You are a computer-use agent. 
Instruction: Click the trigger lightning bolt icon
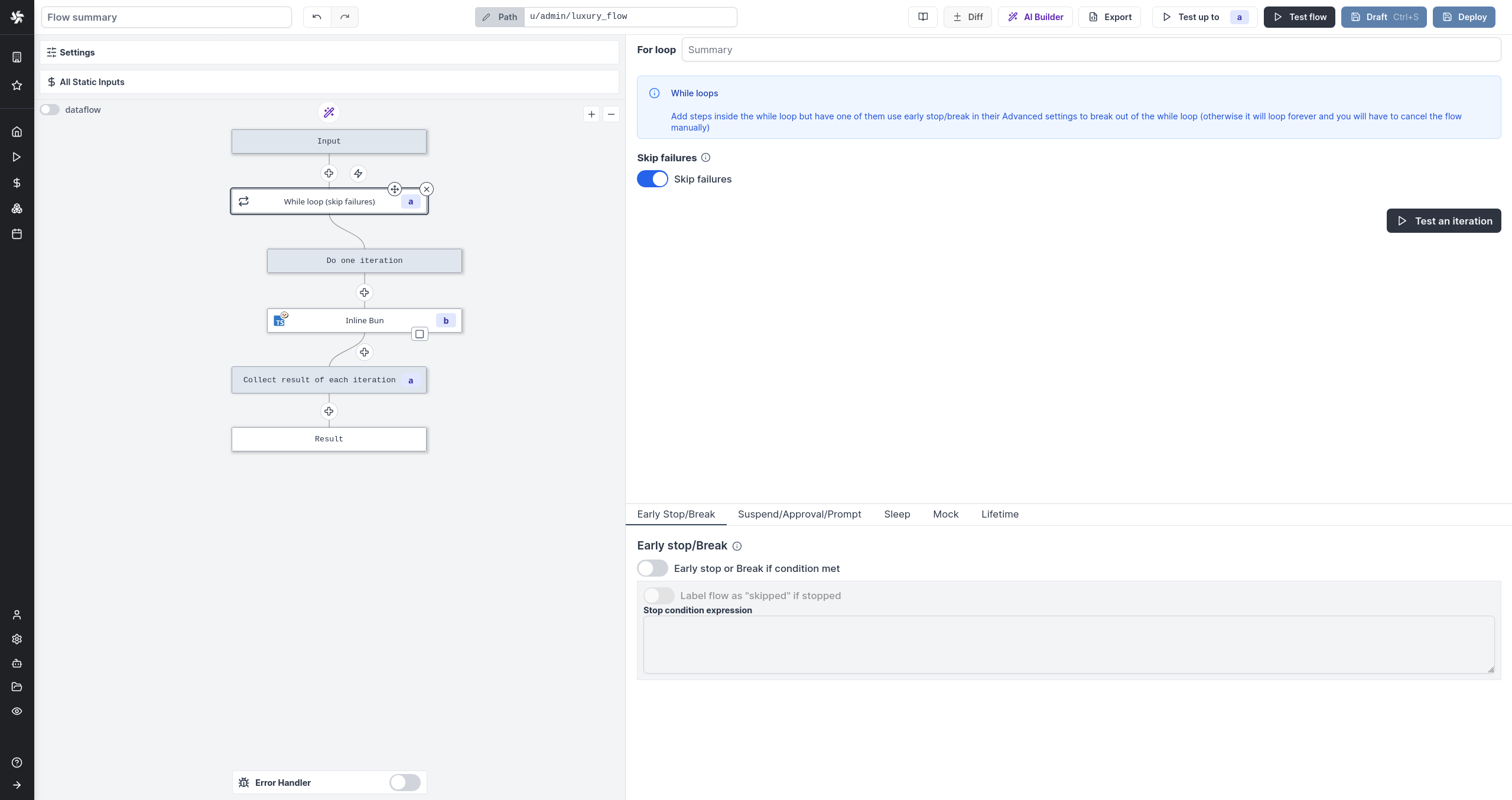pos(358,174)
